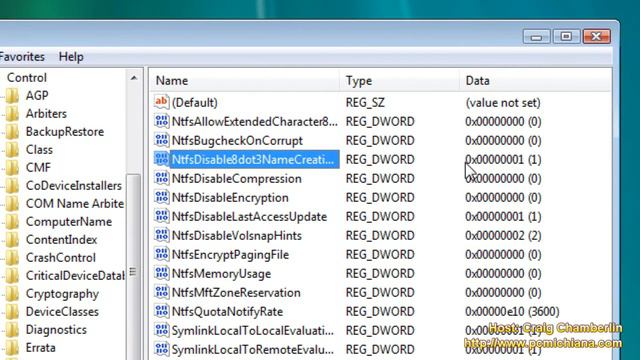The height and width of the screenshot is (360, 640).
Task: Select the Diagnostics folder icon
Action: (12, 330)
